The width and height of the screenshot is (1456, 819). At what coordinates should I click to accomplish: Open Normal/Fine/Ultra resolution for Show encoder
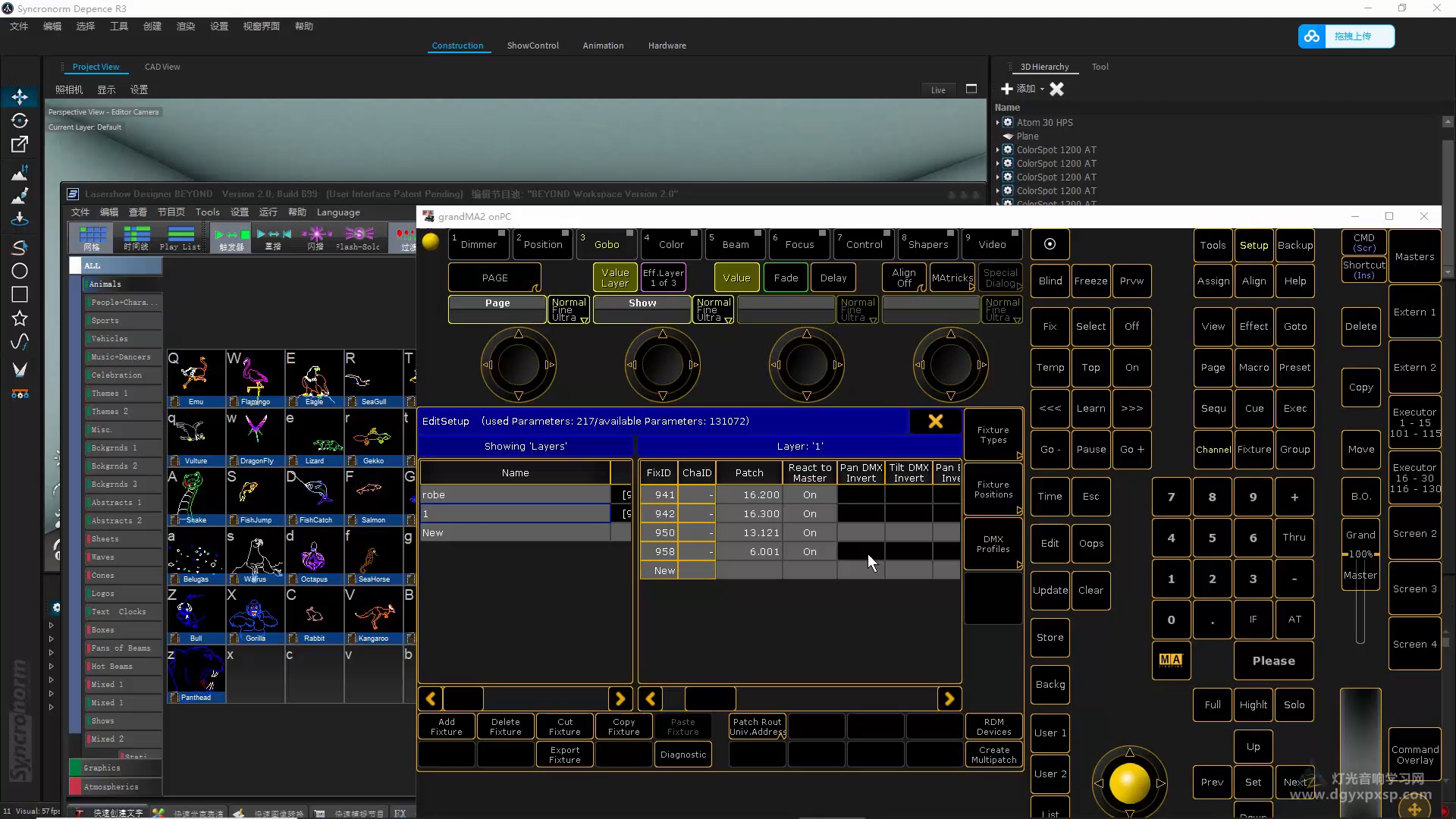click(x=714, y=309)
